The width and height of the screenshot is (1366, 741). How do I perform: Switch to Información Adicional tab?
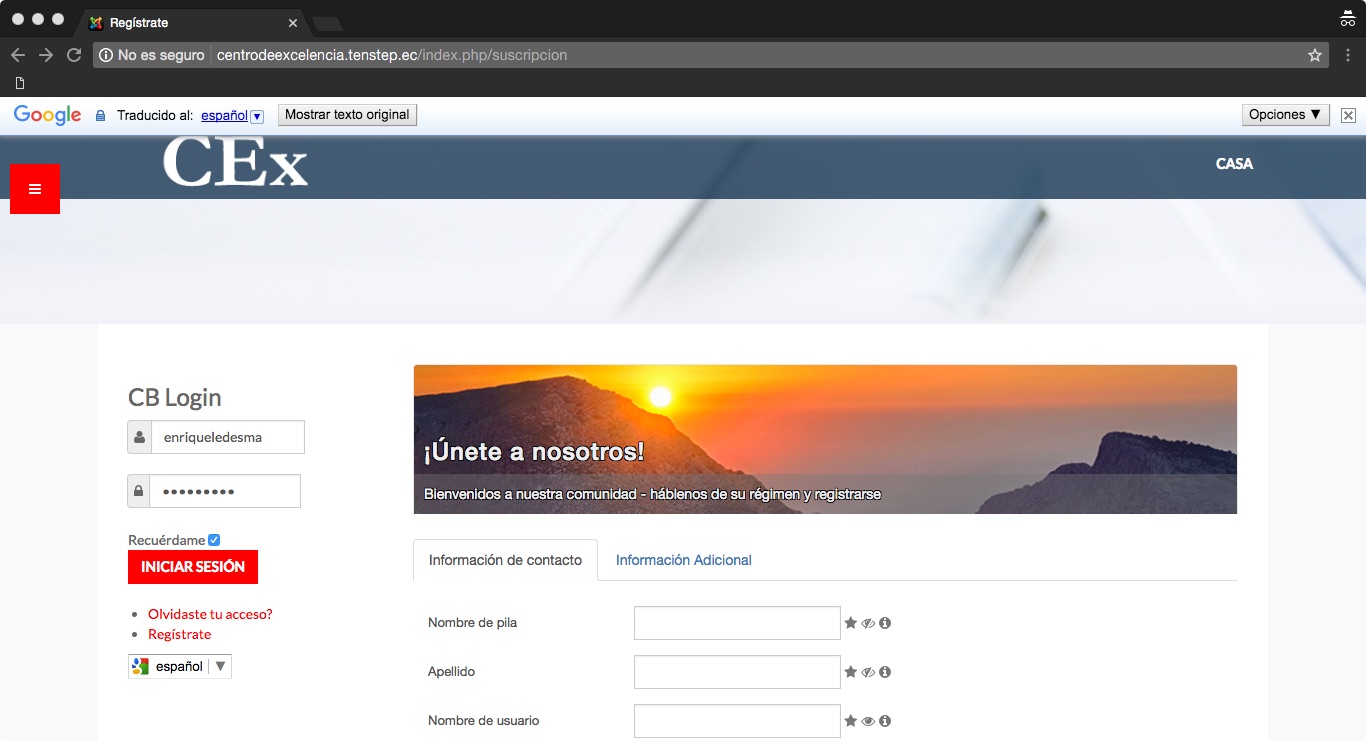click(x=683, y=560)
